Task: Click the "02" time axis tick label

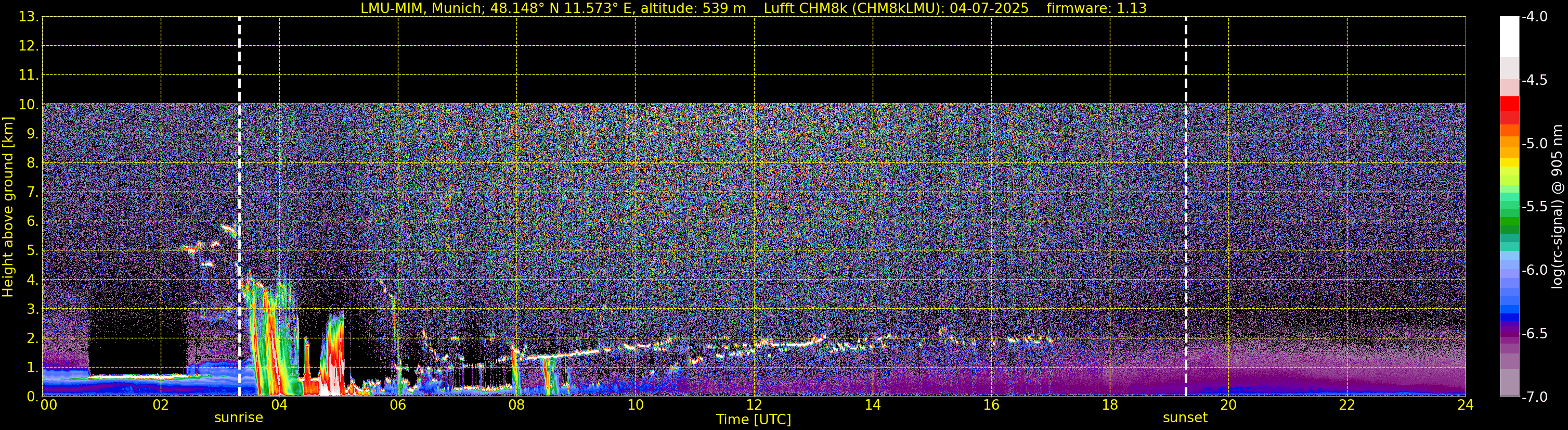Action: 161,405
